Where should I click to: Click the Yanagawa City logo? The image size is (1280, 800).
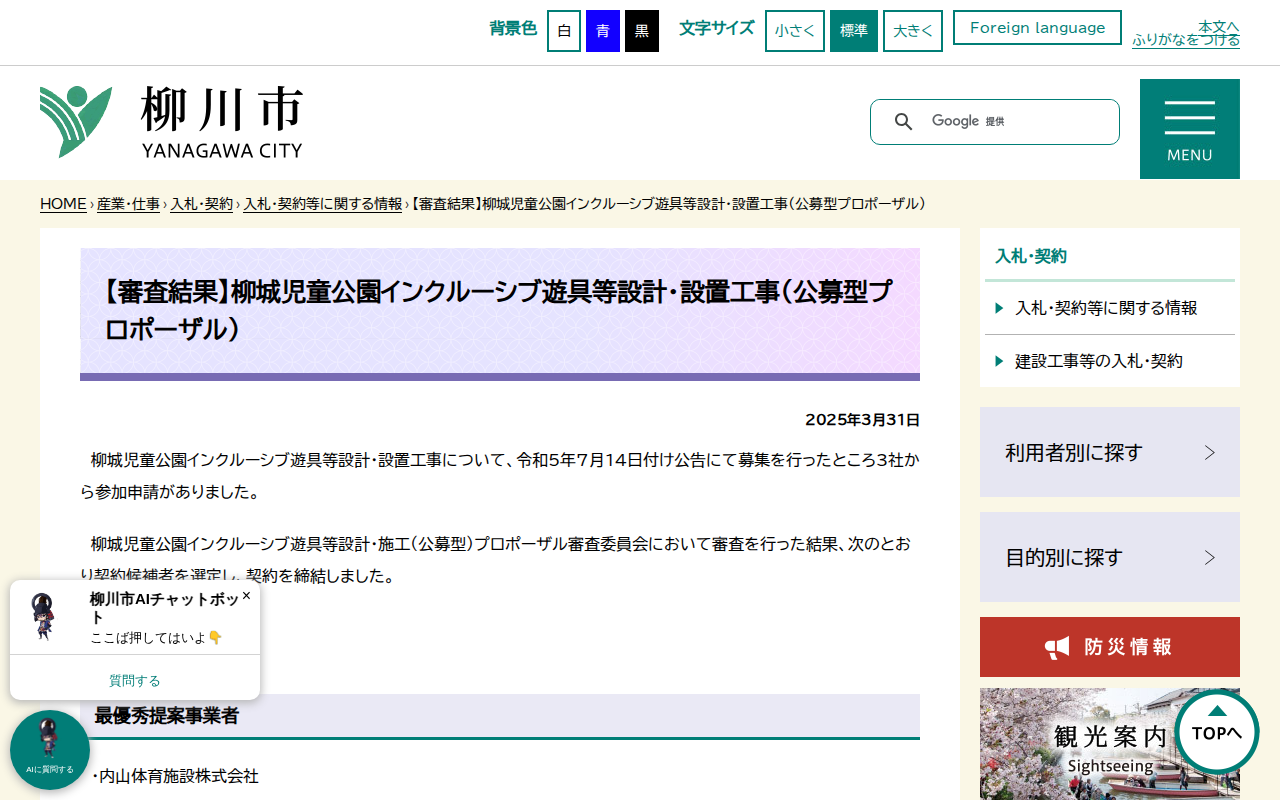[x=170, y=122]
